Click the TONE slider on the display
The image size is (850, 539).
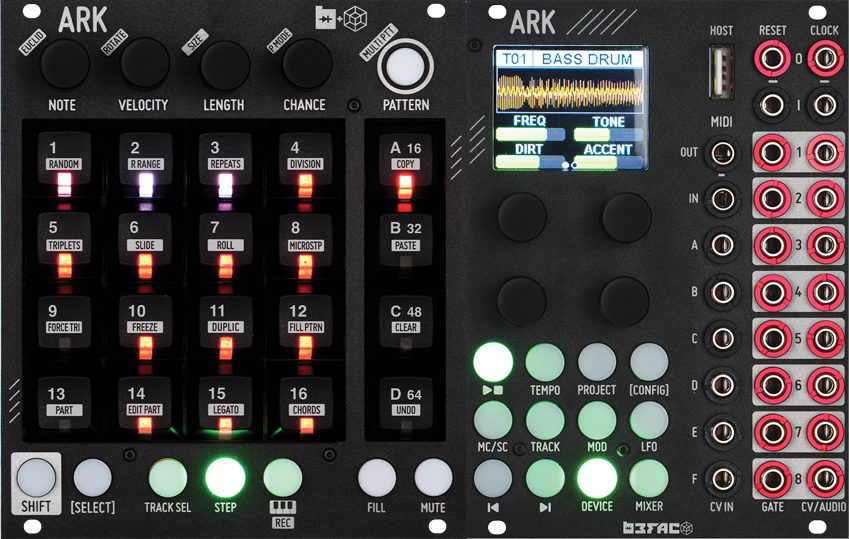tap(608, 134)
